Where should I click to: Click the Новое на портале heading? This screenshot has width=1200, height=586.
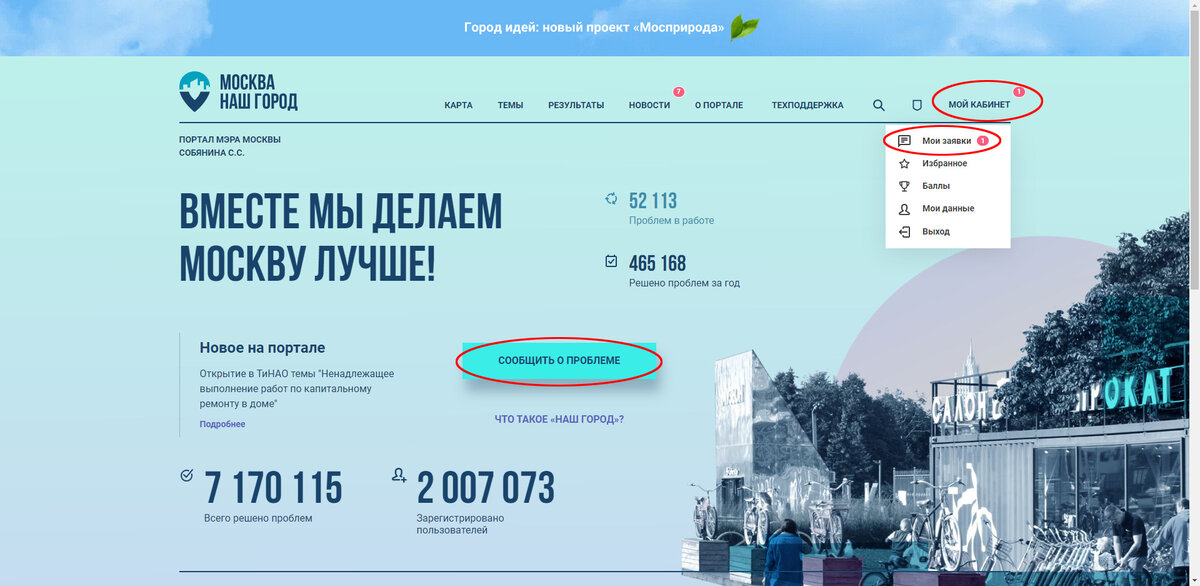tap(262, 348)
